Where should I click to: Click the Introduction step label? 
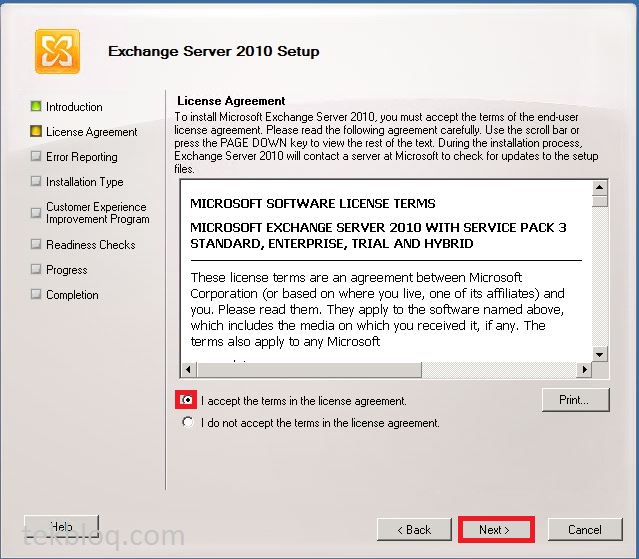[x=74, y=107]
